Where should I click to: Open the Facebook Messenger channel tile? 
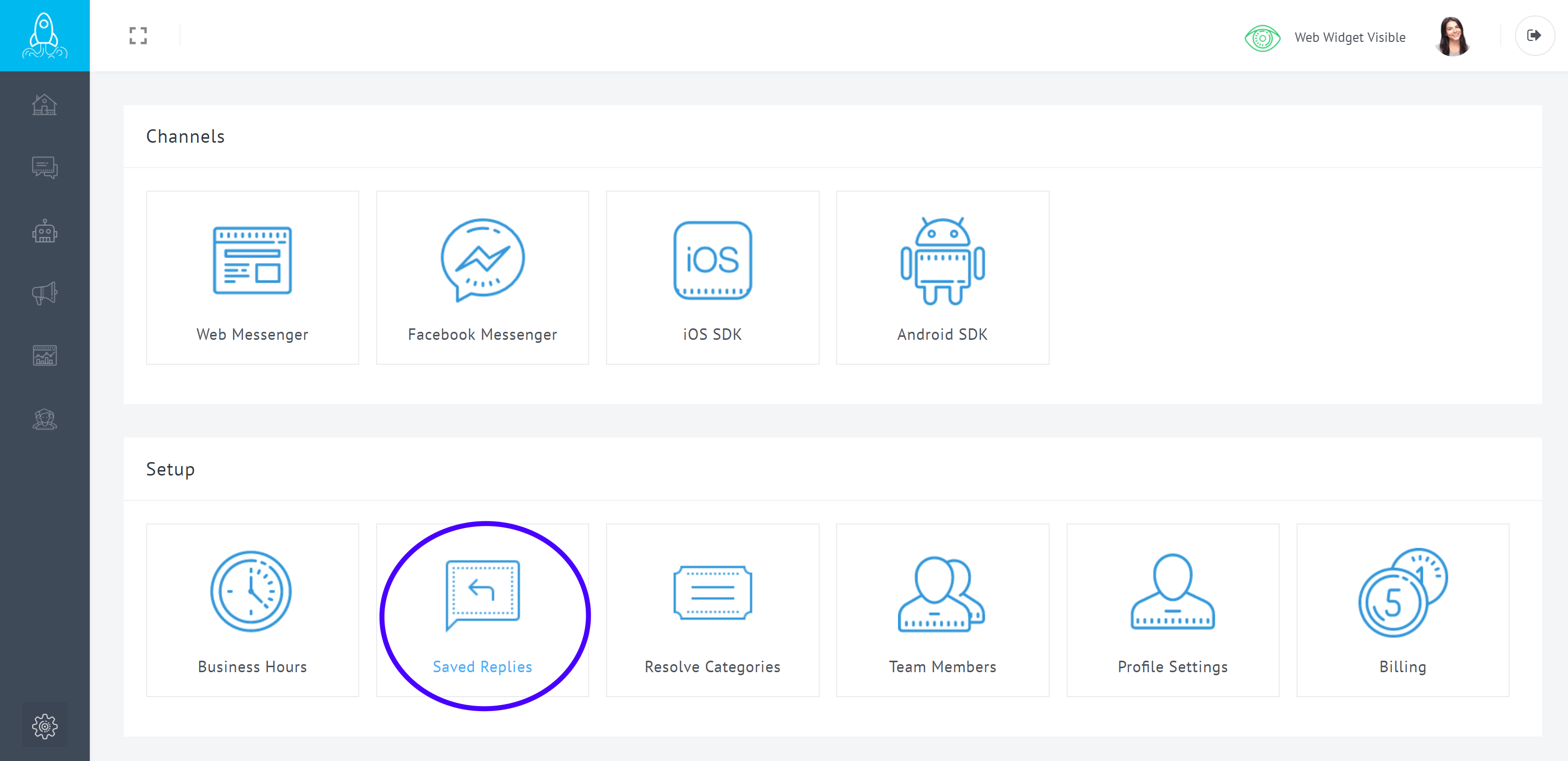pyautogui.click(x=482, y=277)
